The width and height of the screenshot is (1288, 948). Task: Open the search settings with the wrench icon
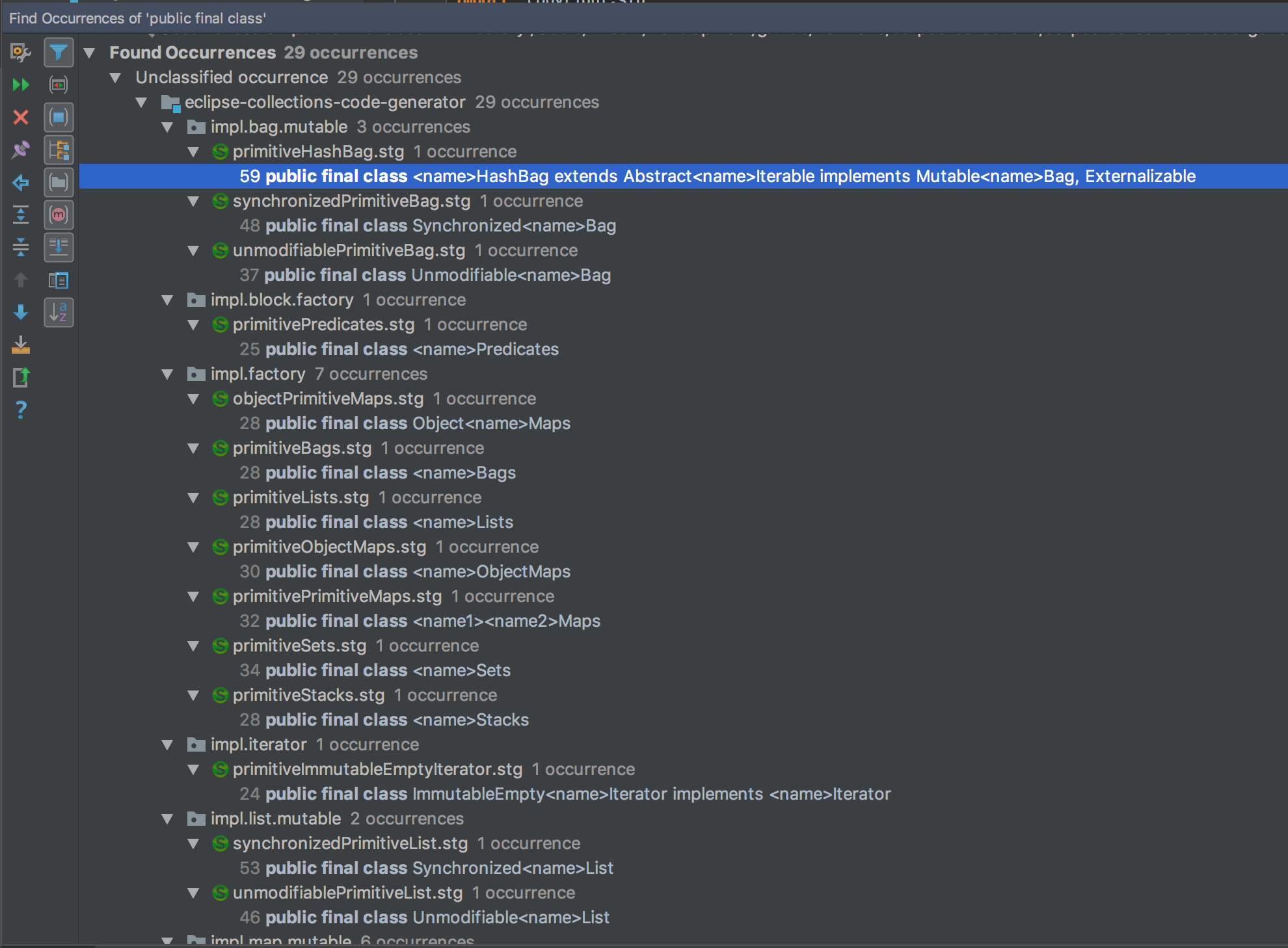[20, 53]
